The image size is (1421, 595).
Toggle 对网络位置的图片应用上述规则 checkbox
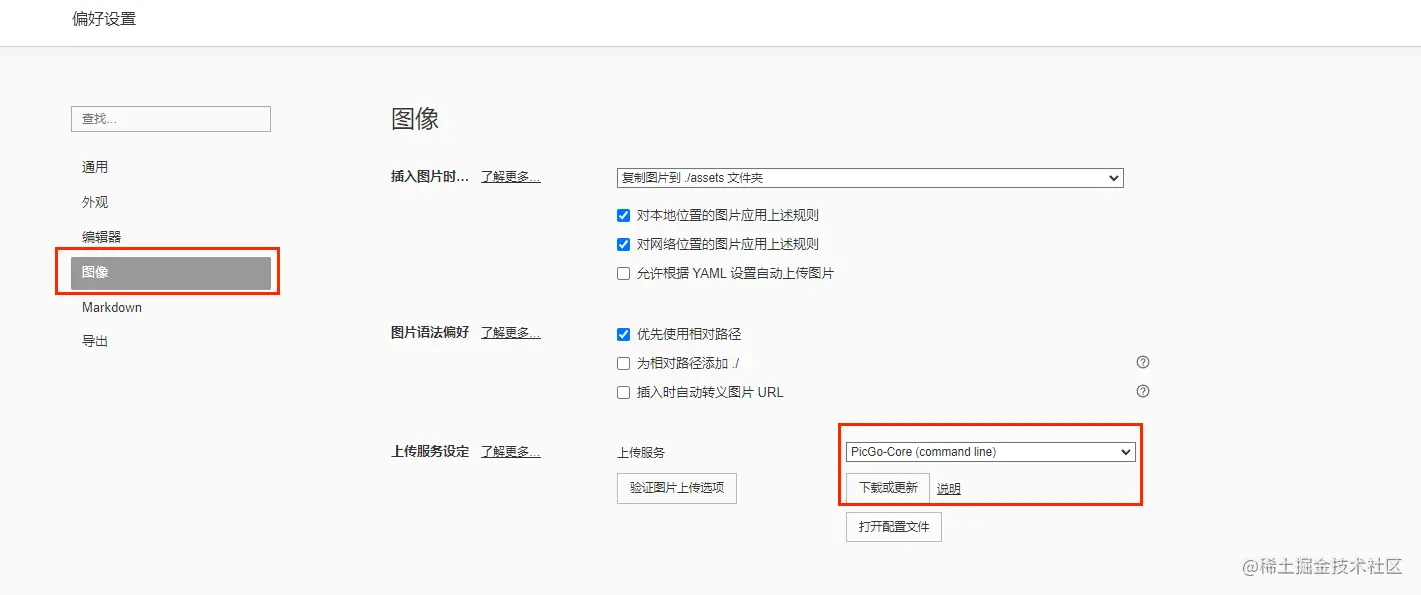pos(624,244)
